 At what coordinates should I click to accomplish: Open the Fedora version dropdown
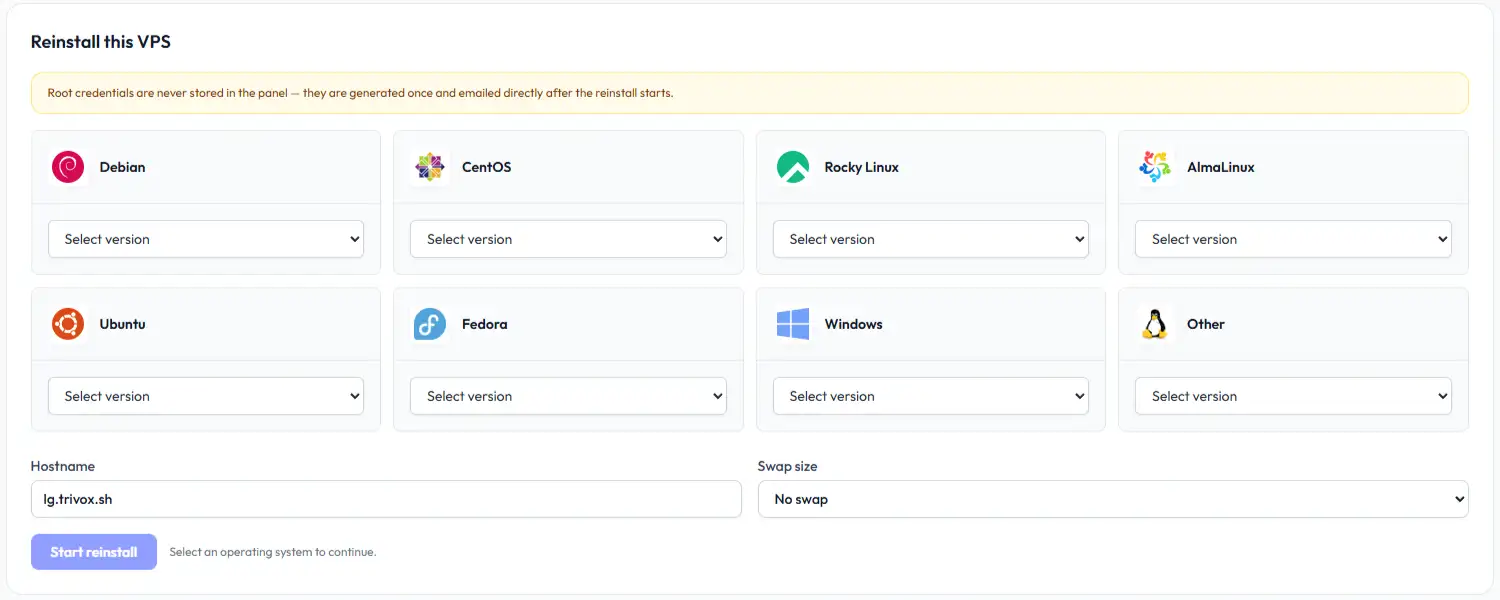pos(568,396)
